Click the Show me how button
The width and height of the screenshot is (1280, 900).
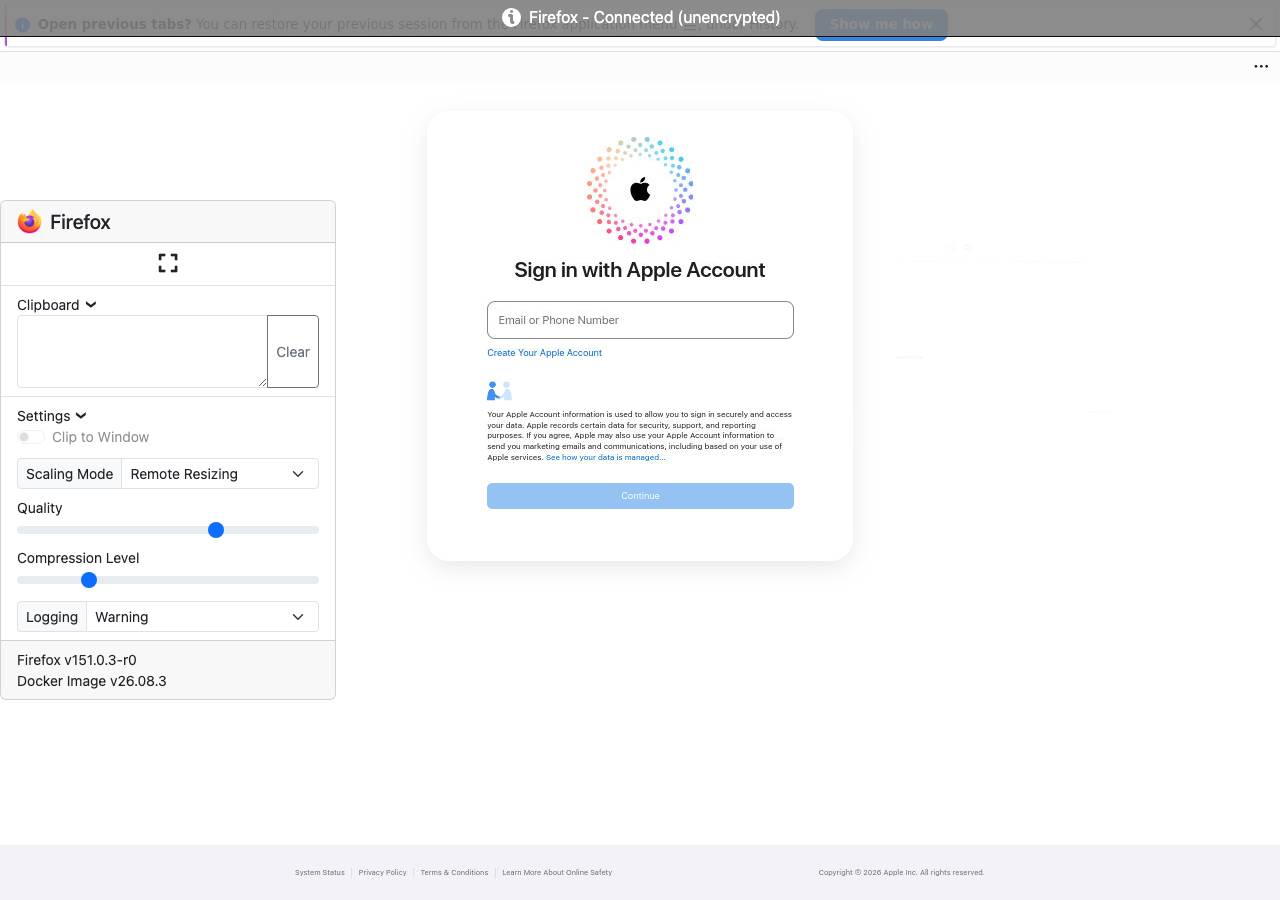881,24
